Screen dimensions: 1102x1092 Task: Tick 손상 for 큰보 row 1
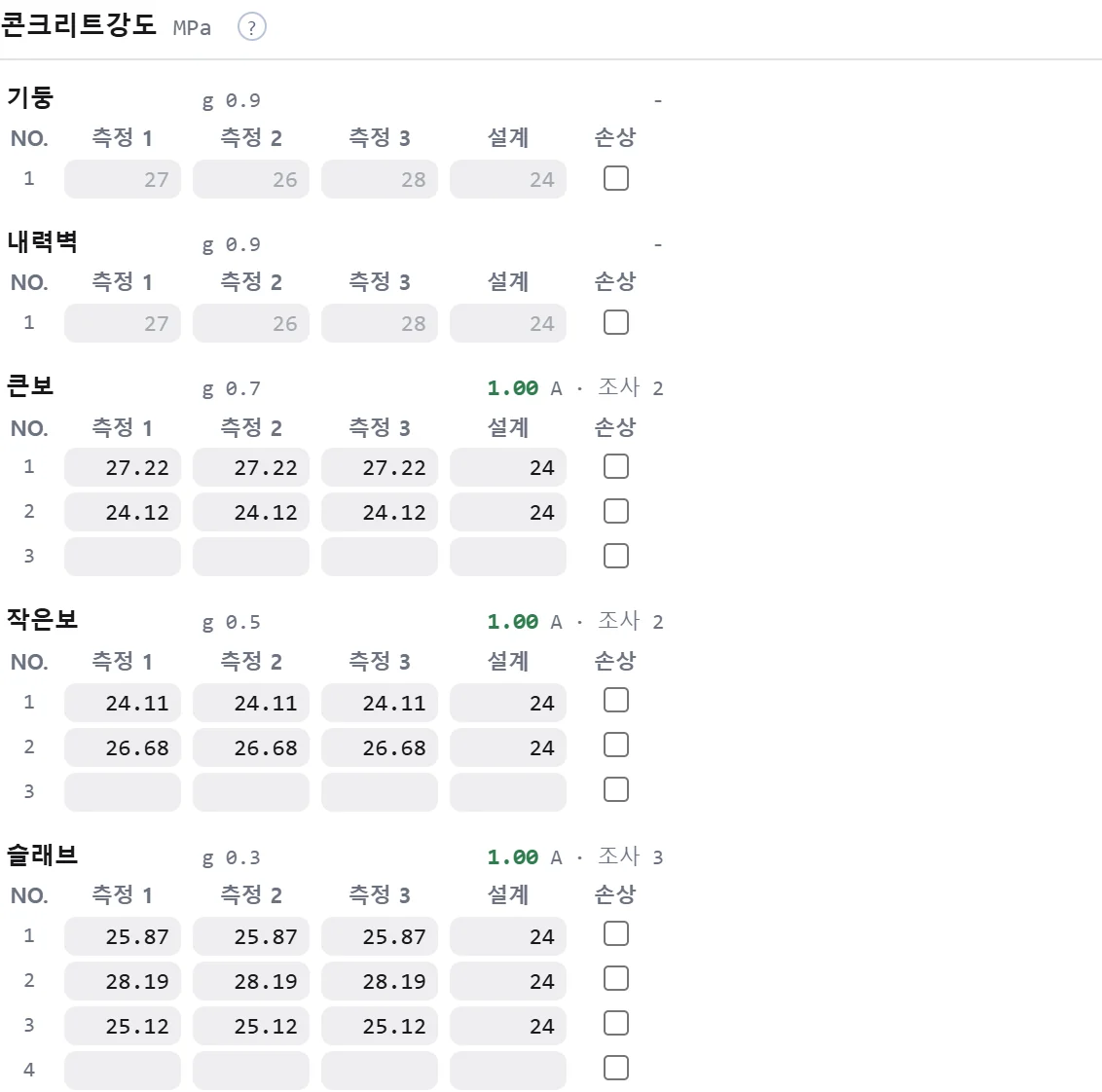pyautogui.click(x=616, y=466)
